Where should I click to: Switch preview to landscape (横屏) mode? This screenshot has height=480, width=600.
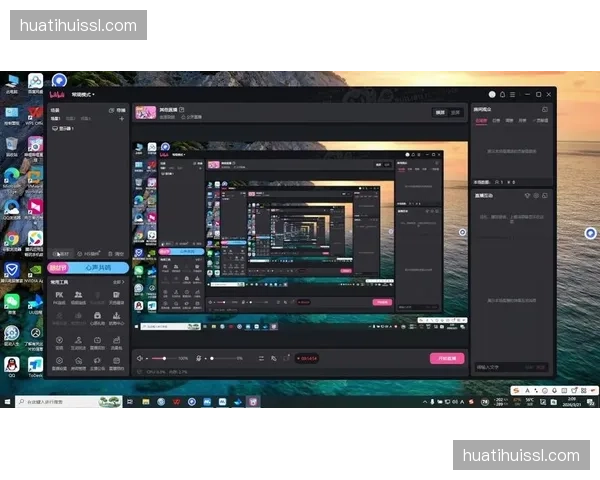[x=440, y=113]
